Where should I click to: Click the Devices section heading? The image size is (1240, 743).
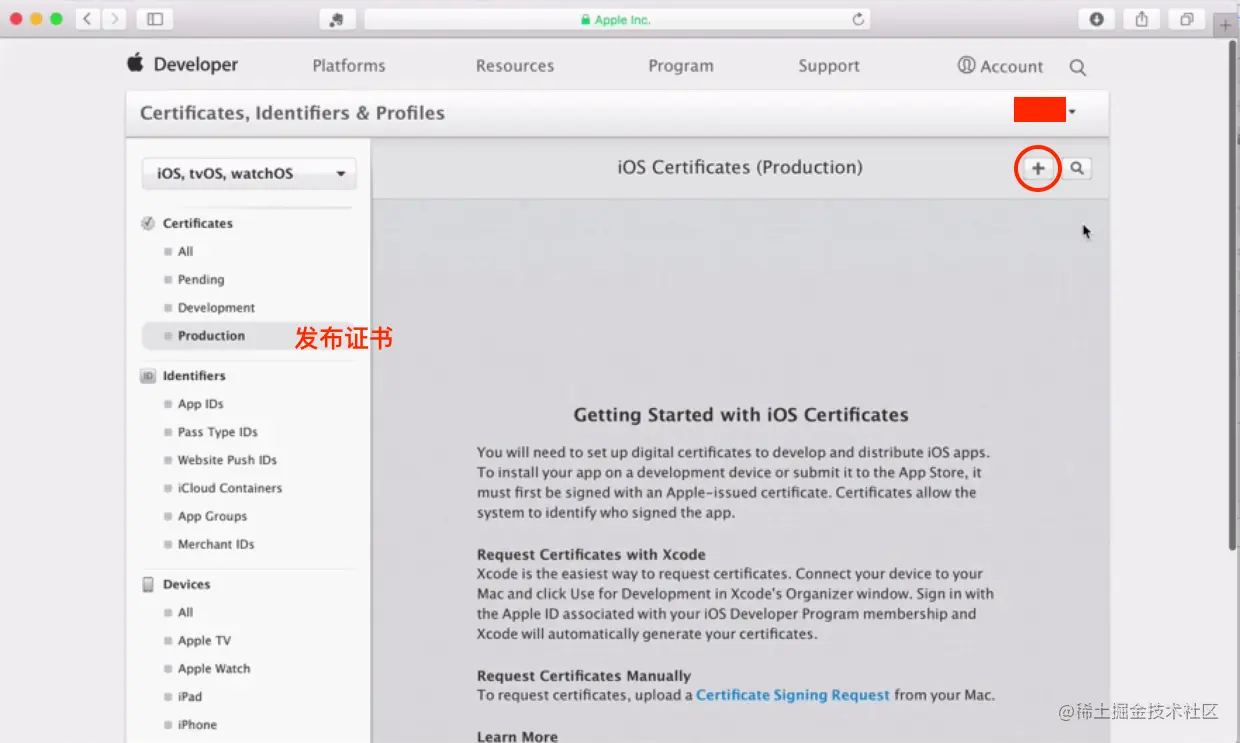[186, 584]
